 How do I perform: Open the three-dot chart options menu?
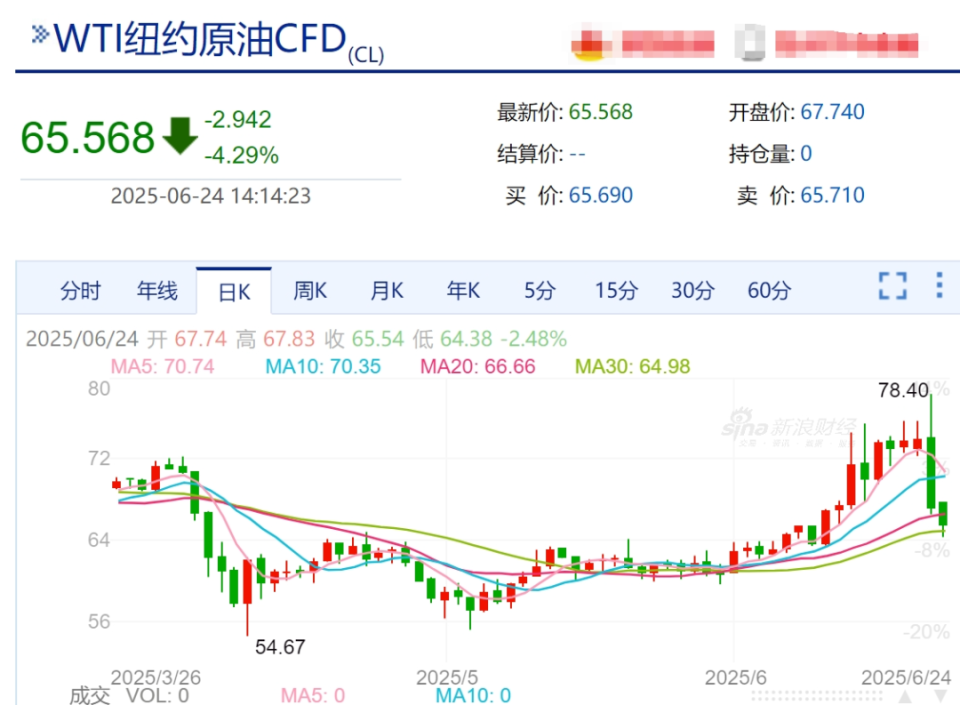[x=939, y=285]
